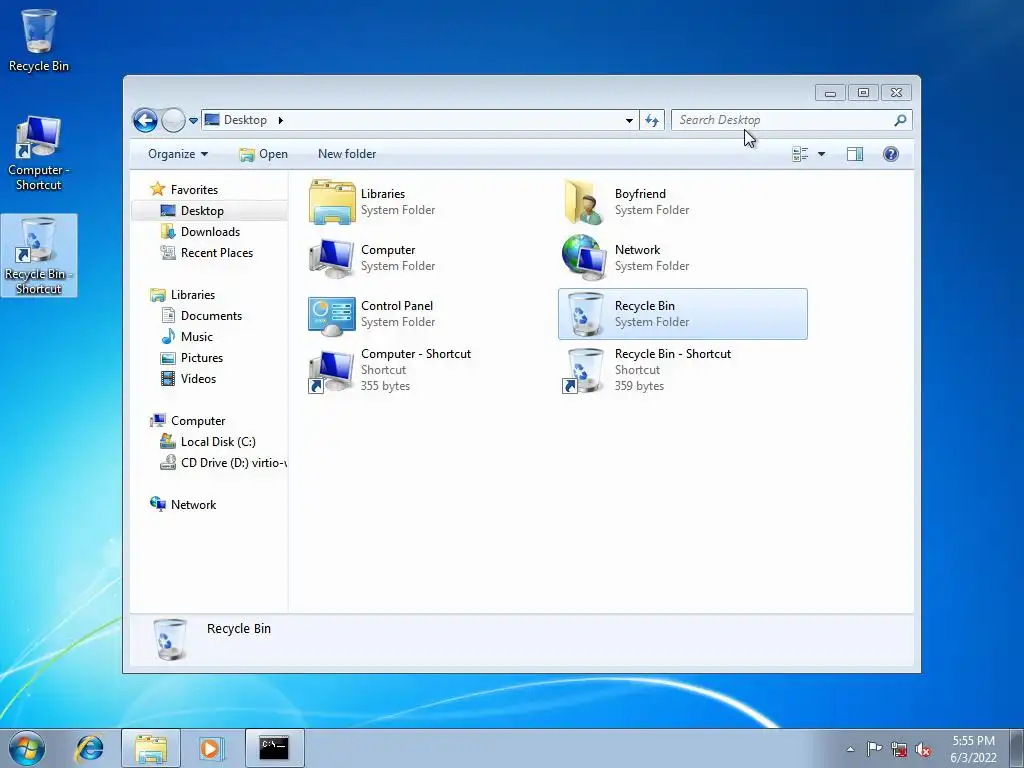Open the Organize menu
This screenshot has height=768, width=1024.
[178, 154]
